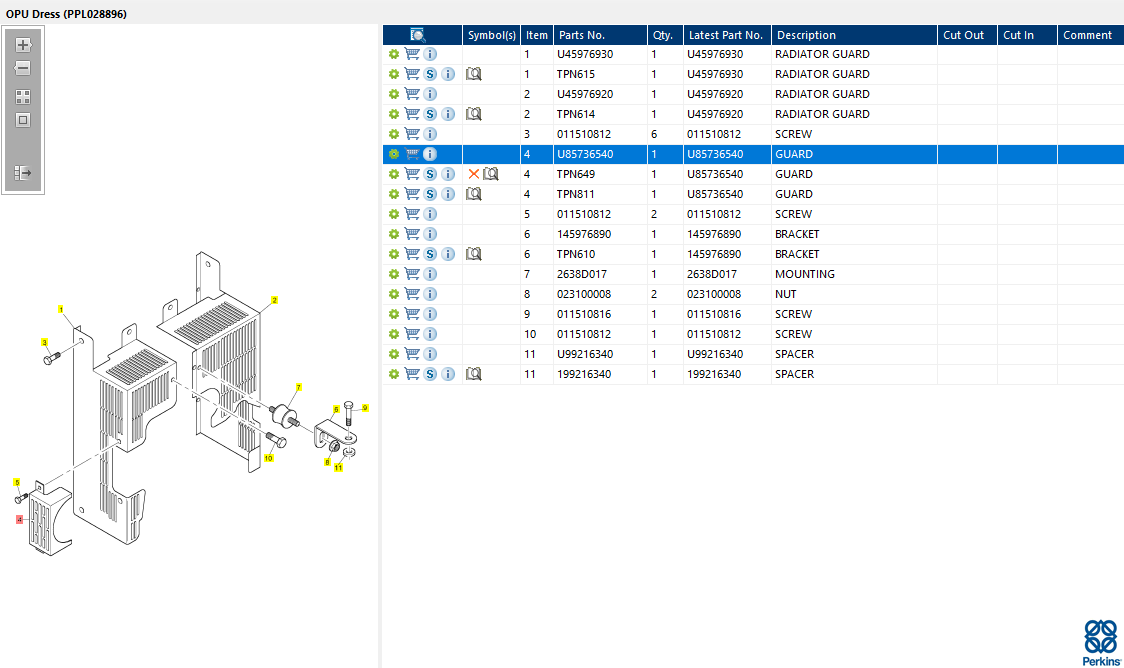Viewport: 1124px width, 668px height.
Task: Open info for nut 023100008
Action: pos(430,295)
